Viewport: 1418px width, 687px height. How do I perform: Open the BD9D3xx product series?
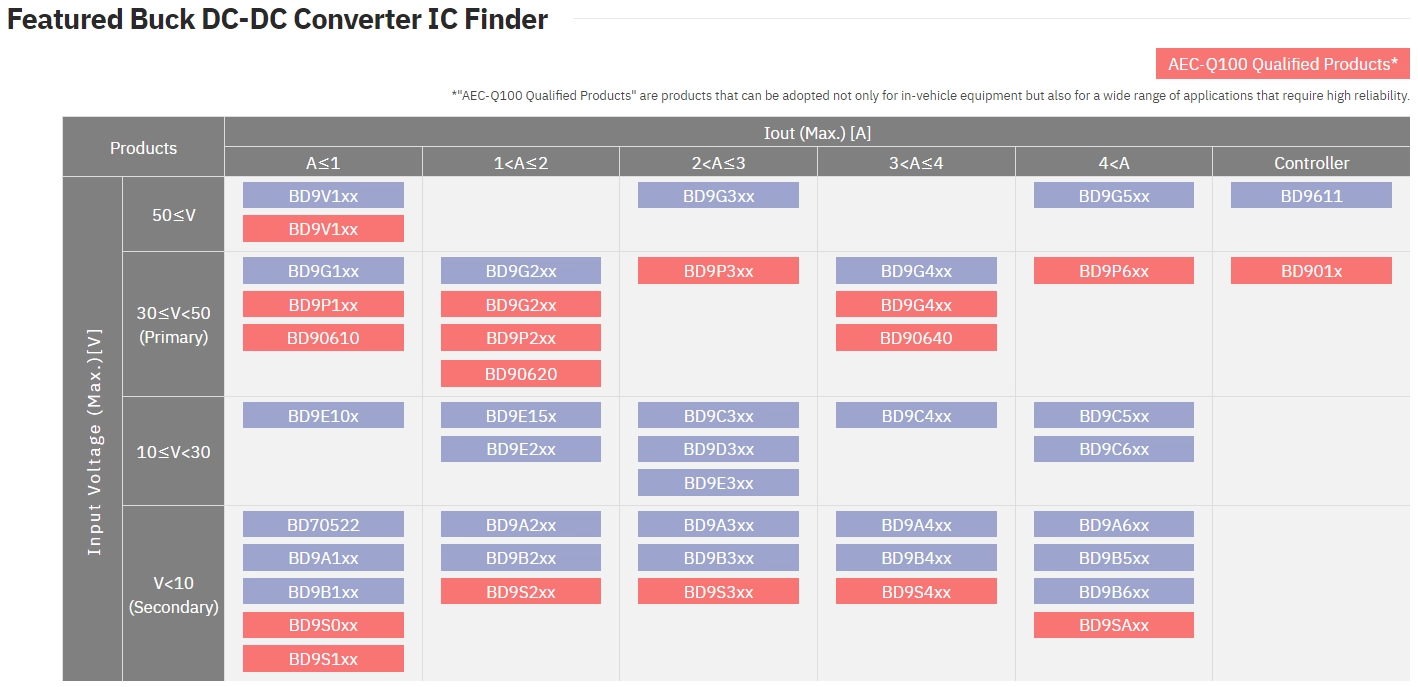point(718,449)
